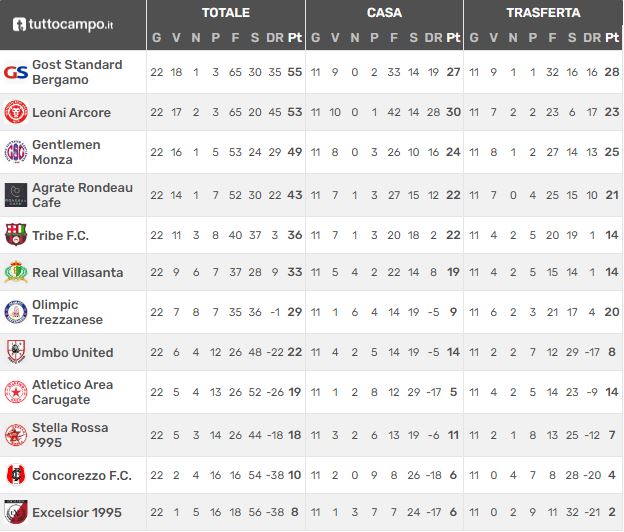The width and height of the screenshot is (624, 532).
Task: Click the Gost Standard Bergamo GS logo
Action: 16,72
